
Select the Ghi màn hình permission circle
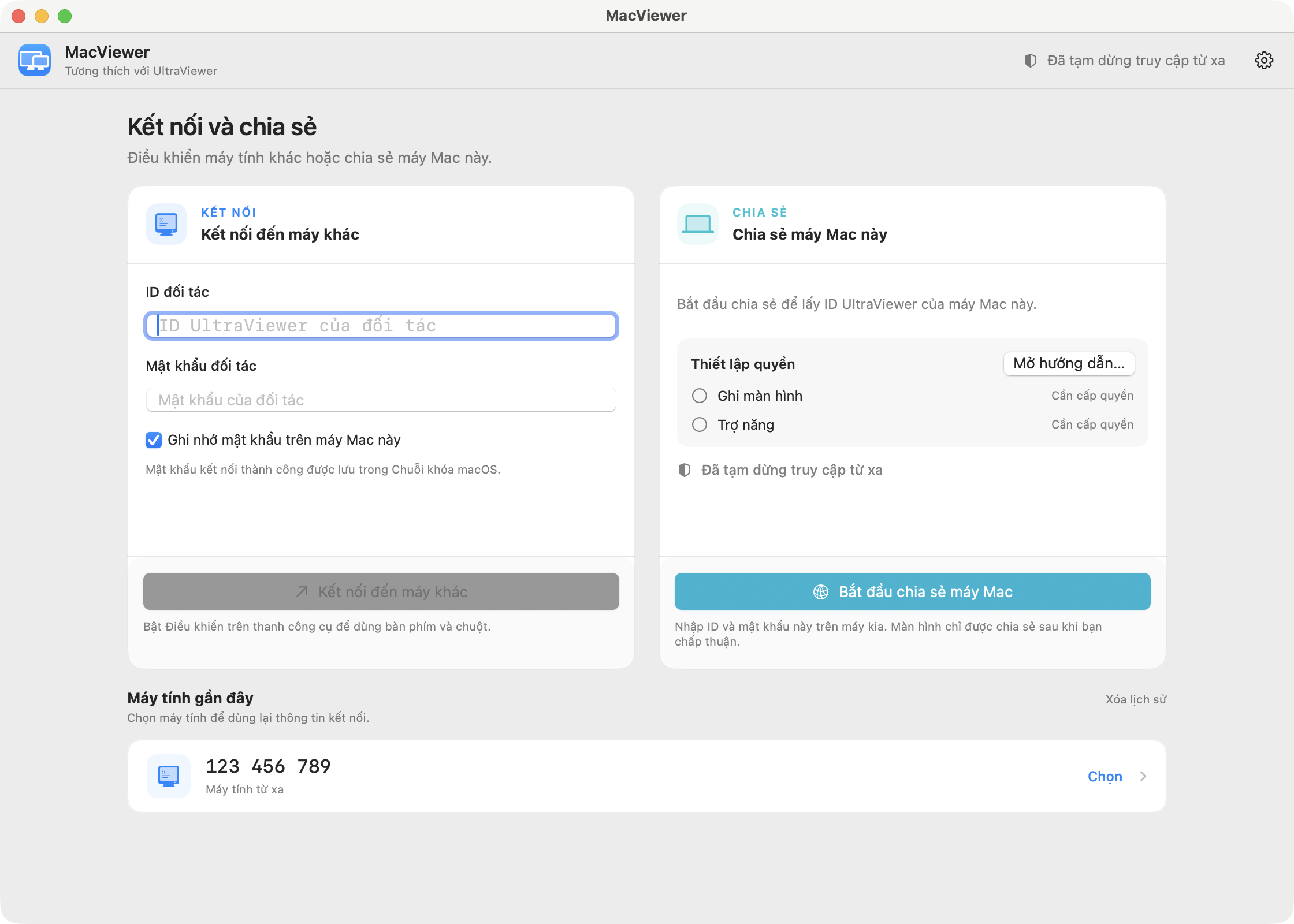click(x=700, y=396)
